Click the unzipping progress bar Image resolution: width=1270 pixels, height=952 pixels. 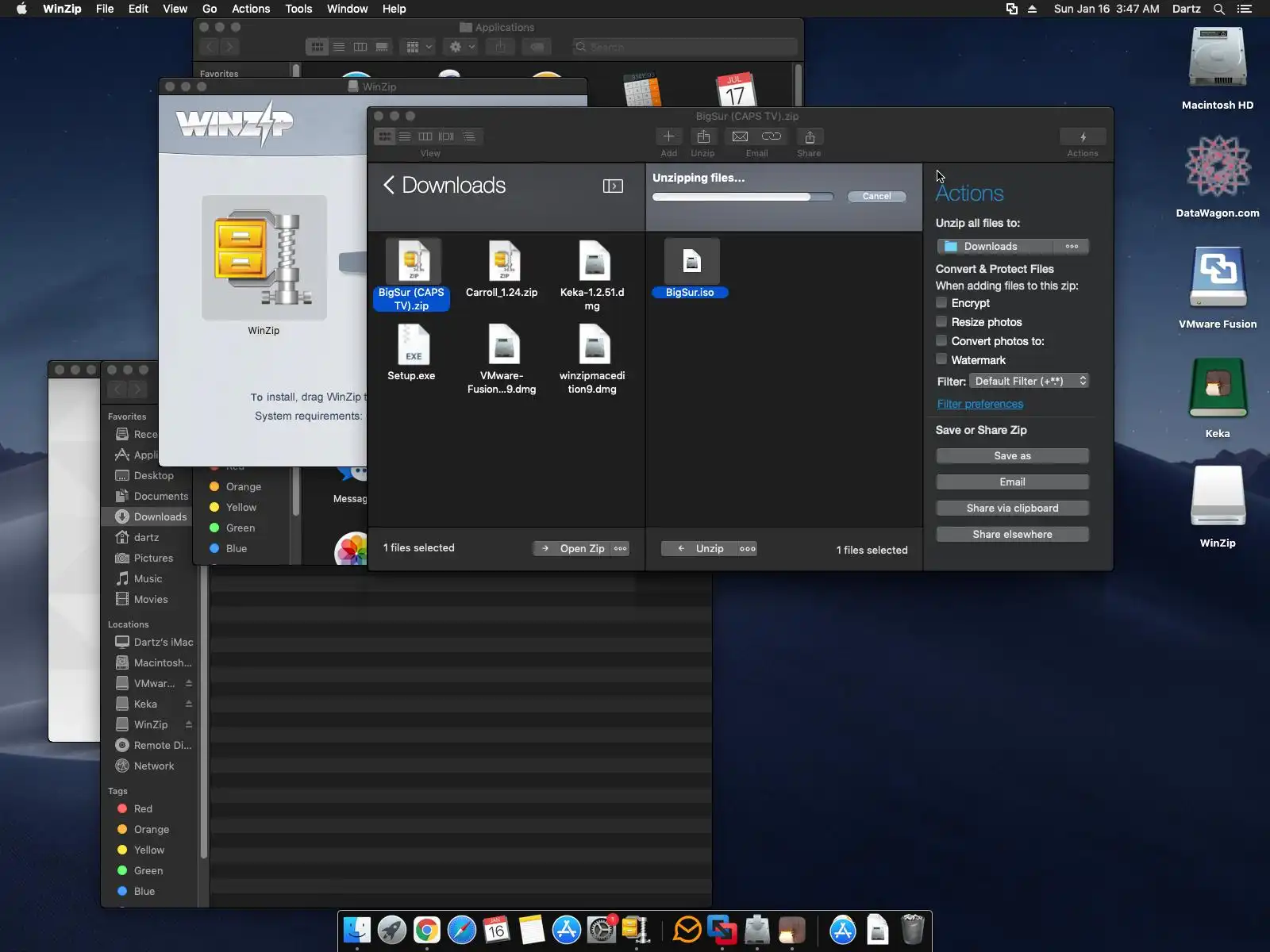coord(743,197)
